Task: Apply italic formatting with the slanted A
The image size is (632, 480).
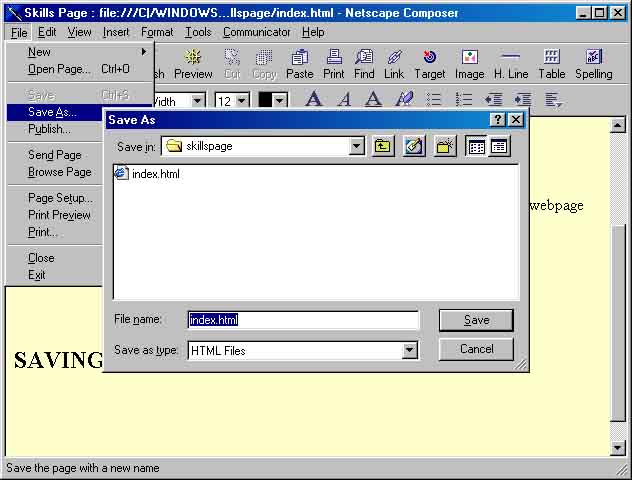Action: (x=344, y=99)
